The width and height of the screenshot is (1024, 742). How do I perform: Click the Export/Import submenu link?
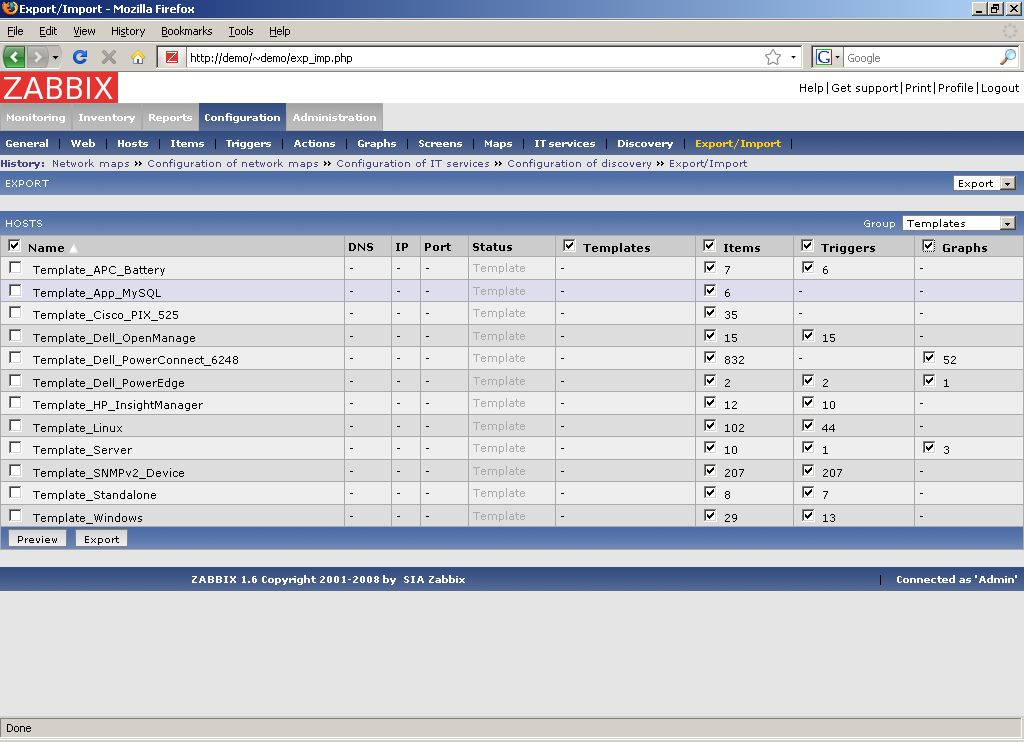[x=738, y=144]
